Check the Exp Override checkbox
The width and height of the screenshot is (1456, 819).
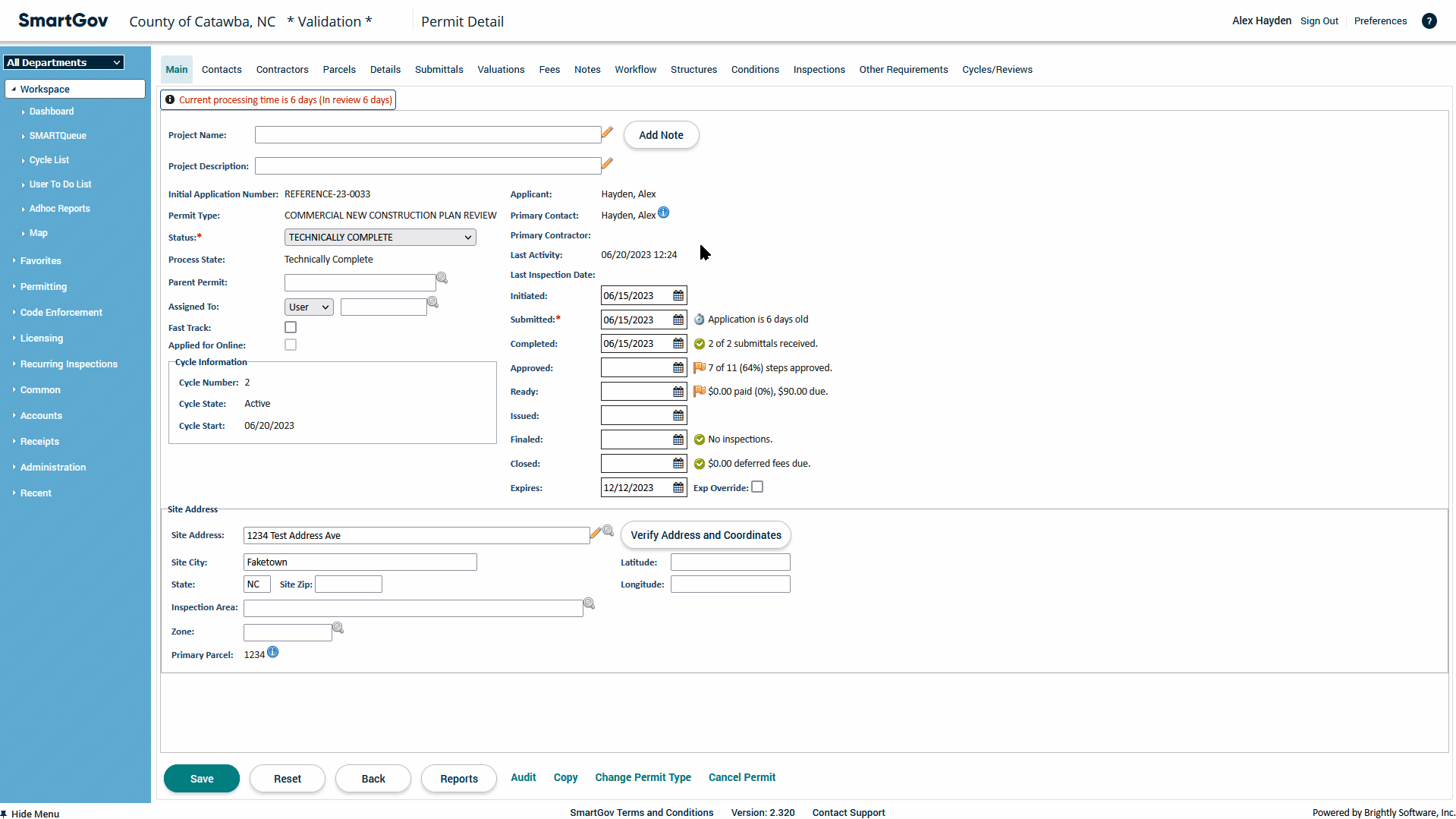(x=757, y=487)
